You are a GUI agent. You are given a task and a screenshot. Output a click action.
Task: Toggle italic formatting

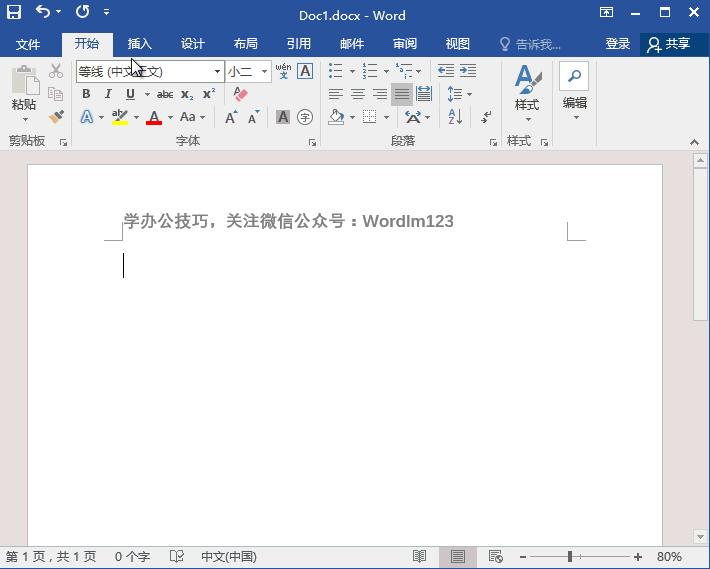click(108, 94)
